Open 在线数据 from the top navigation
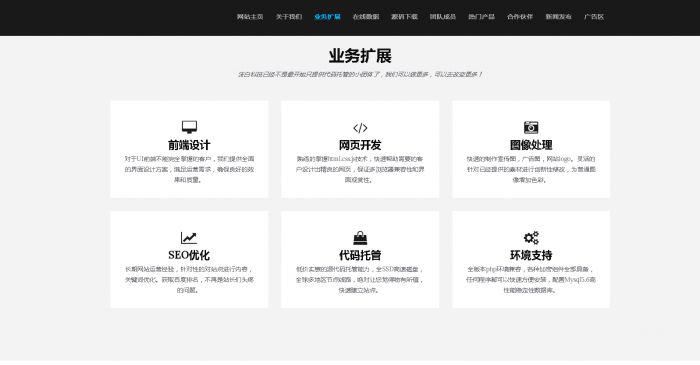The height and width of the screenshot is (365, 700). point(366,17)
